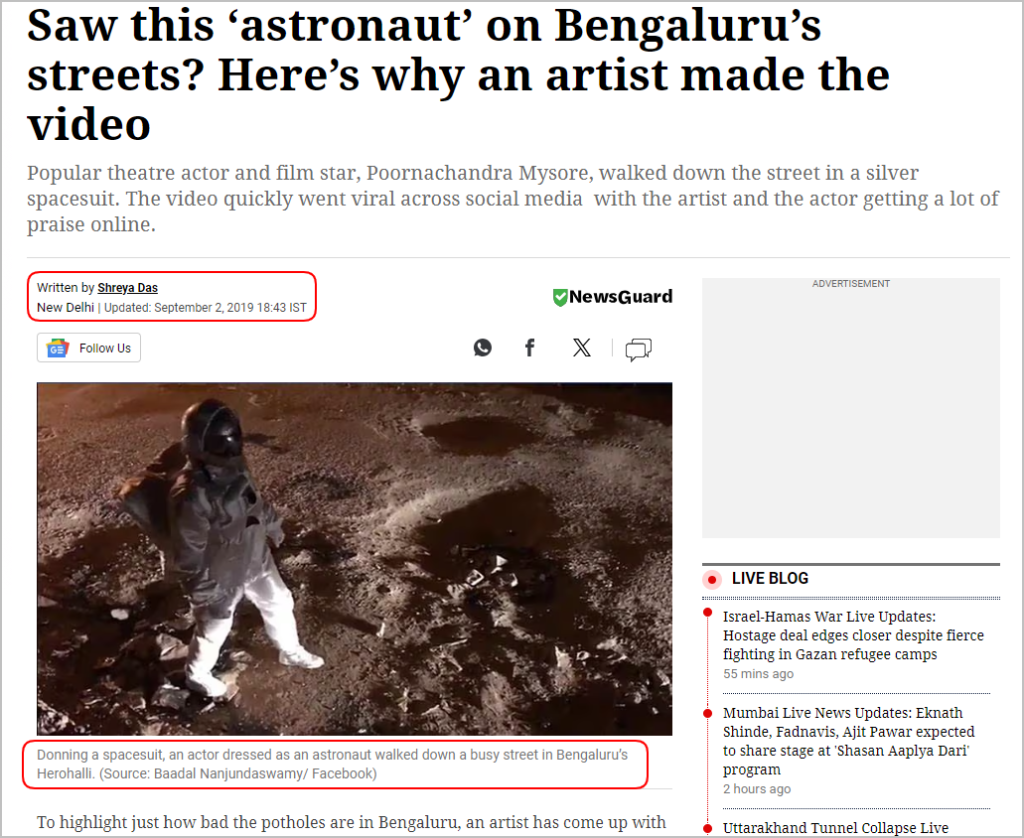This screenshot has height=838, width=1024.
Task: Click the Follow Us button
Action: (x=89, y=348)
